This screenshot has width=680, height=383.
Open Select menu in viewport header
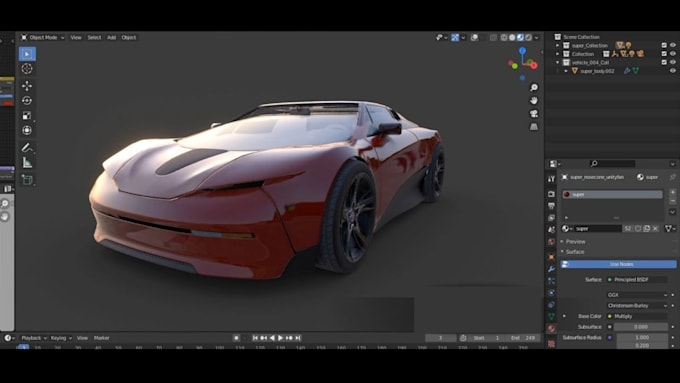(94, 38)
